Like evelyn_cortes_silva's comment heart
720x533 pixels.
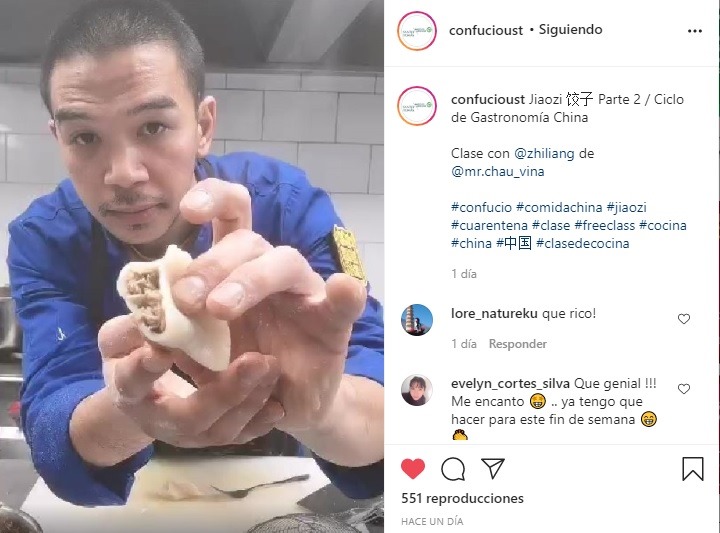(684, 389)
